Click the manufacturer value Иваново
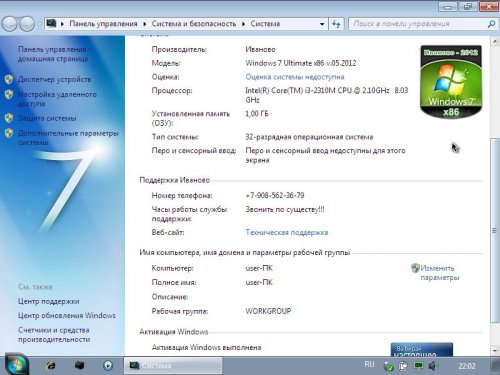Viewport: 500px width, 375px height. pos(260,49)
